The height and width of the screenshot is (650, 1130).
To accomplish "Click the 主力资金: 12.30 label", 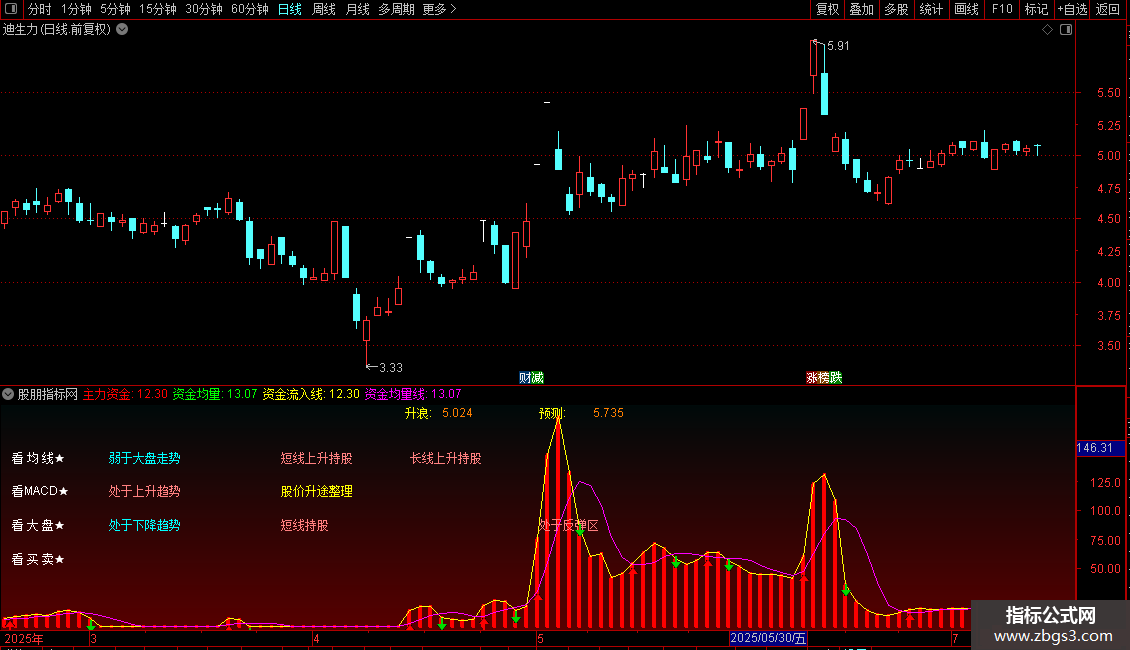I will click(125, 394).
